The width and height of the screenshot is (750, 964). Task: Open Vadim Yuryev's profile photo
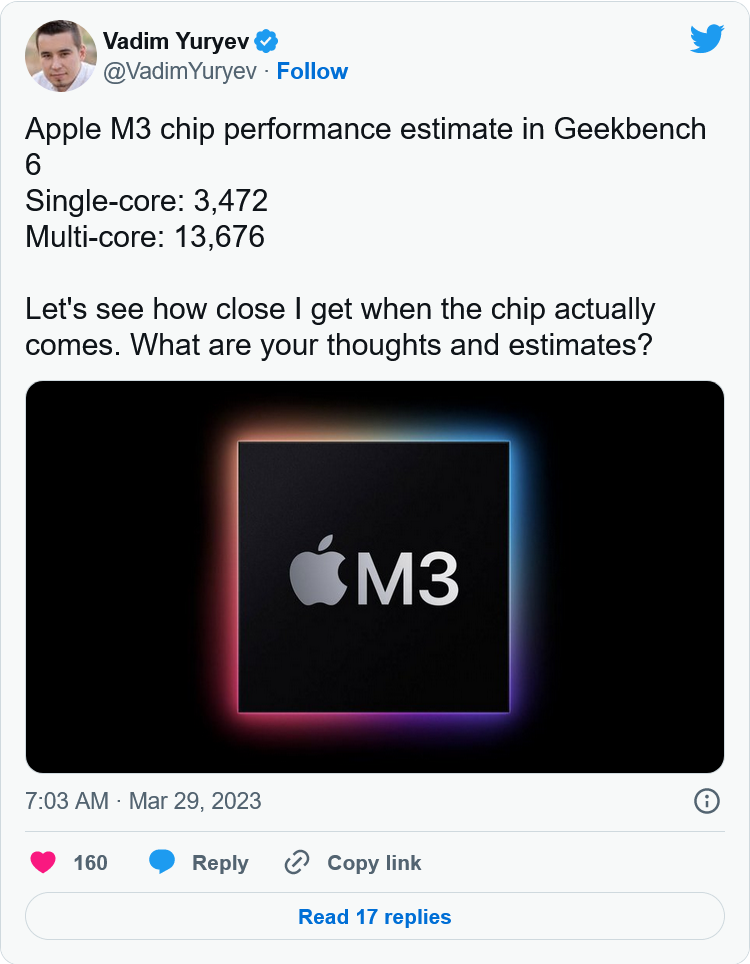click(61, 56)
